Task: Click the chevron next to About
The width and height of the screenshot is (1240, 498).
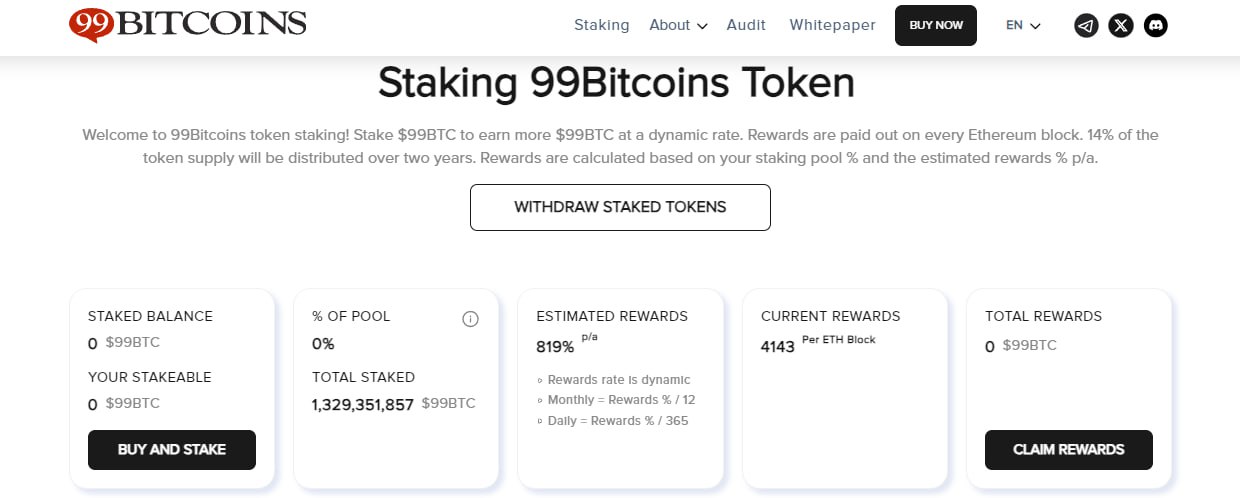Action: click(702, 26)
